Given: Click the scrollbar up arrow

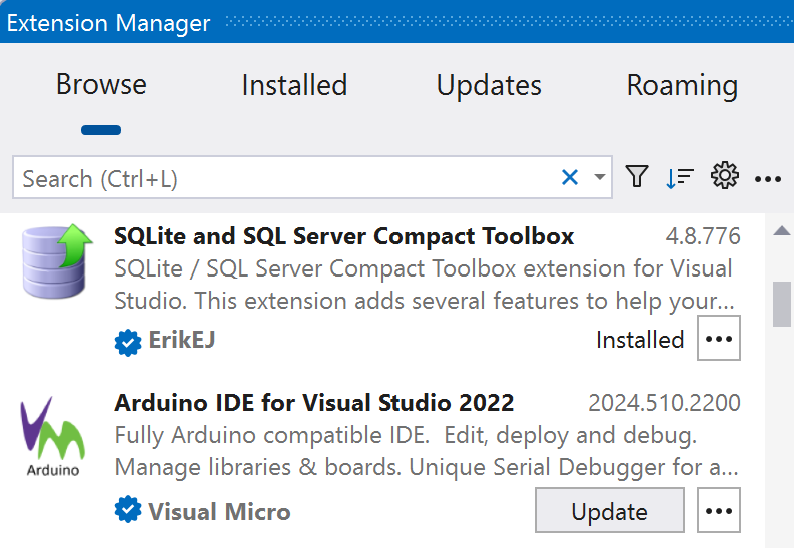Looking at the screenshot, I should coord(782,232).
